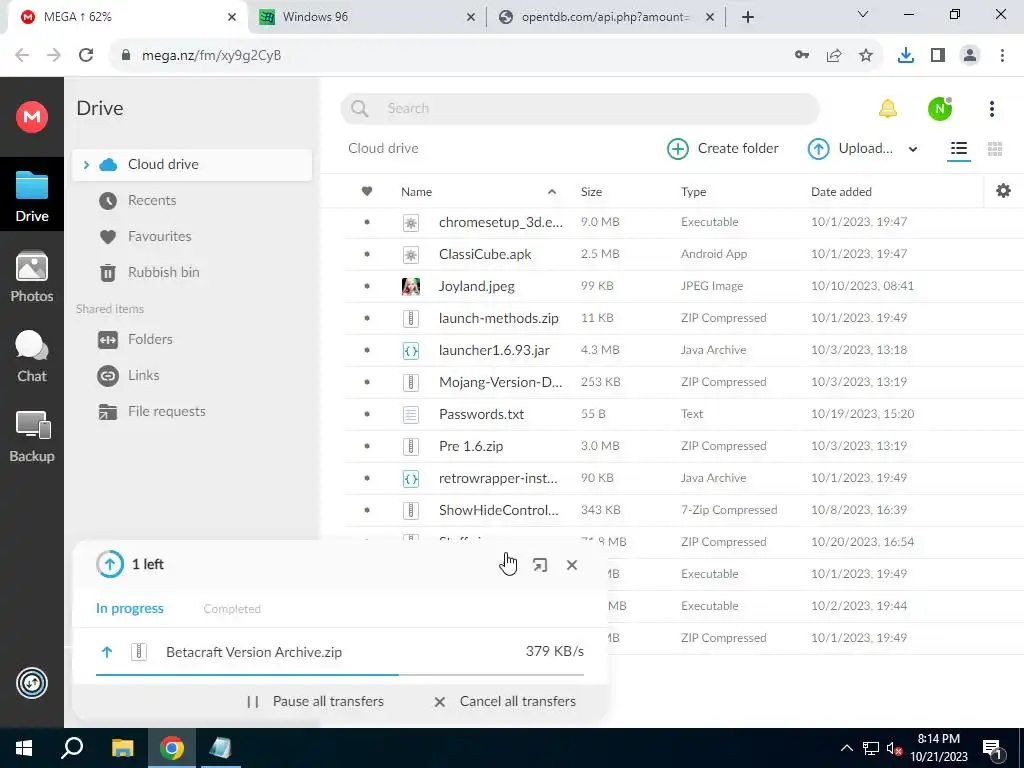1024x768 pixels.
Task: Select Betacraft Version Archive.zip transfer row
Action: click(340, 652)
